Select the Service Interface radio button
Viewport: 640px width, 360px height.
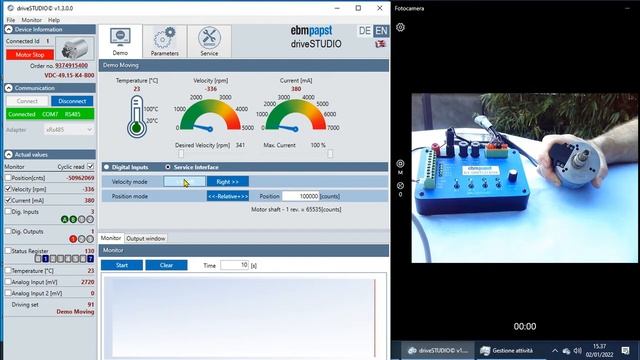168,167
